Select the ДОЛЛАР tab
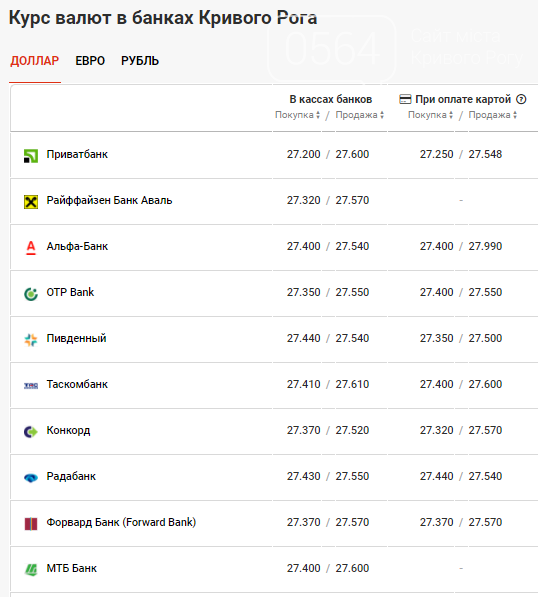 pyautogui.click(x=35, y=61)
